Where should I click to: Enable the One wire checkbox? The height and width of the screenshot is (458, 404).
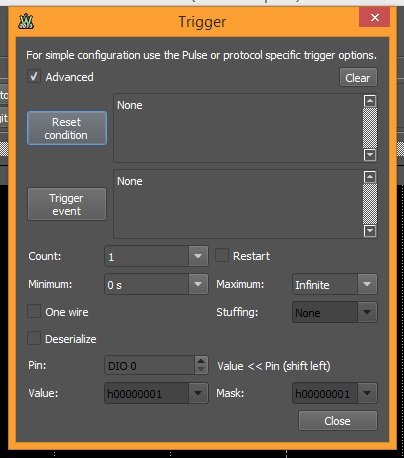(x=34, y=311)
